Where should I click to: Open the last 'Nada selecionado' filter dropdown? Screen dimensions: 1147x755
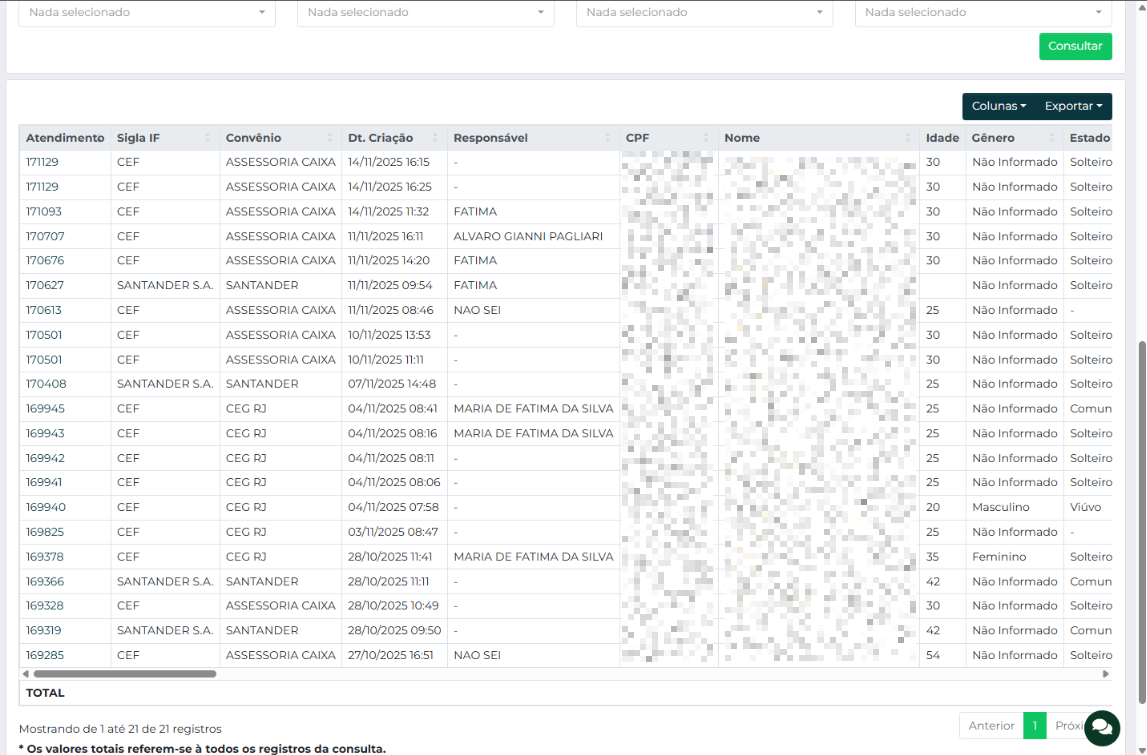(983, 12)
